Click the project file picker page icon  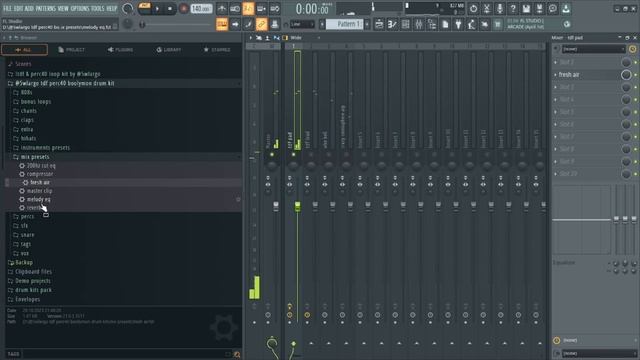point(445,24)
